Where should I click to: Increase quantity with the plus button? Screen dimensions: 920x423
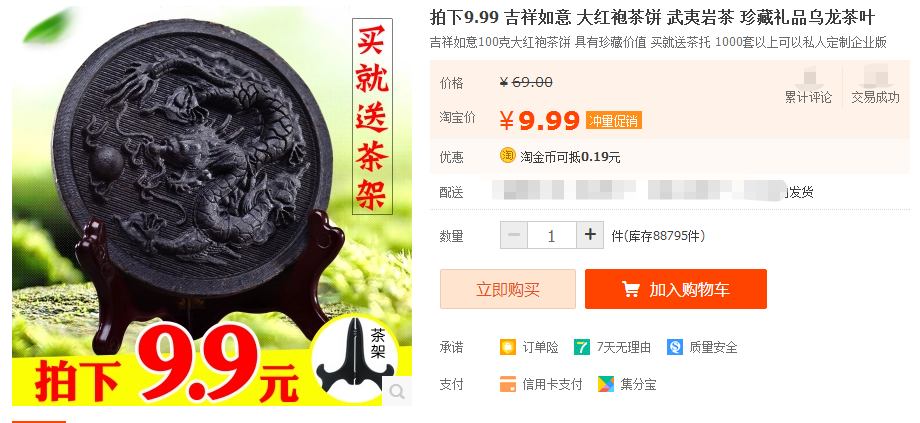pyautogui.click(x=590, y=235)
